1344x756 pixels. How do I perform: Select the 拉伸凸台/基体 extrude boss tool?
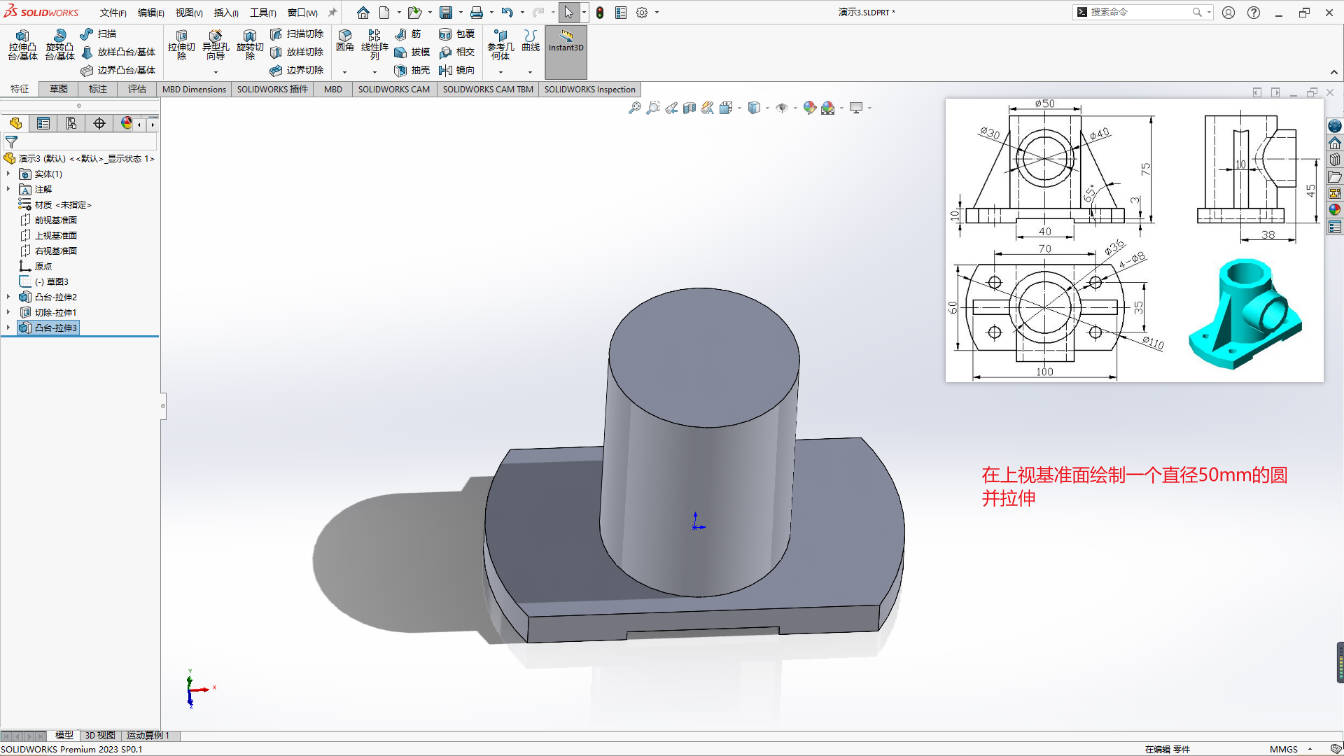[22, 45]
